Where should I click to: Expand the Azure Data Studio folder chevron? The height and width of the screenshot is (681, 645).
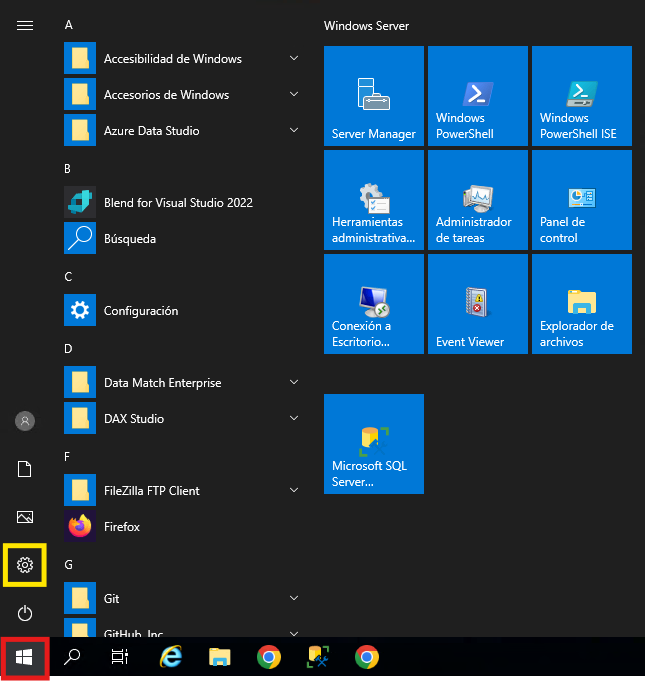tap(294, 130)
